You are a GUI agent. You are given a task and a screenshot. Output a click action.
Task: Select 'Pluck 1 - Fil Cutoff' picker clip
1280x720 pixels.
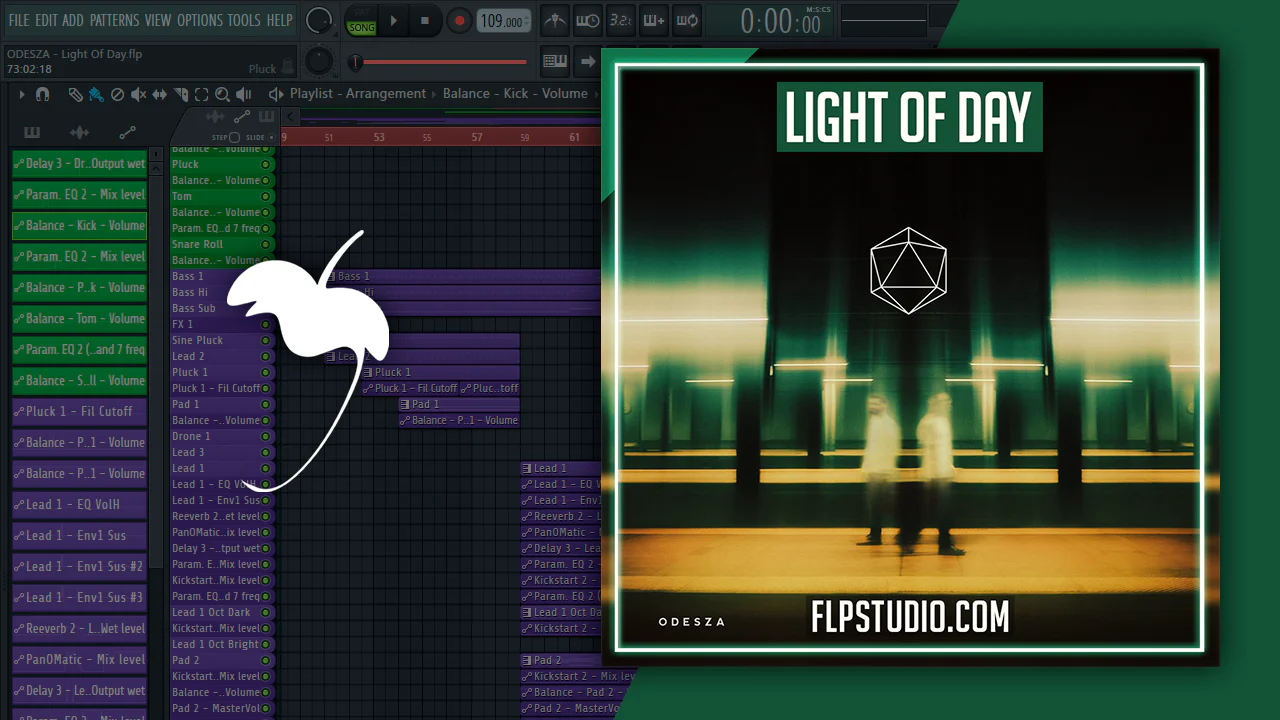80,412
